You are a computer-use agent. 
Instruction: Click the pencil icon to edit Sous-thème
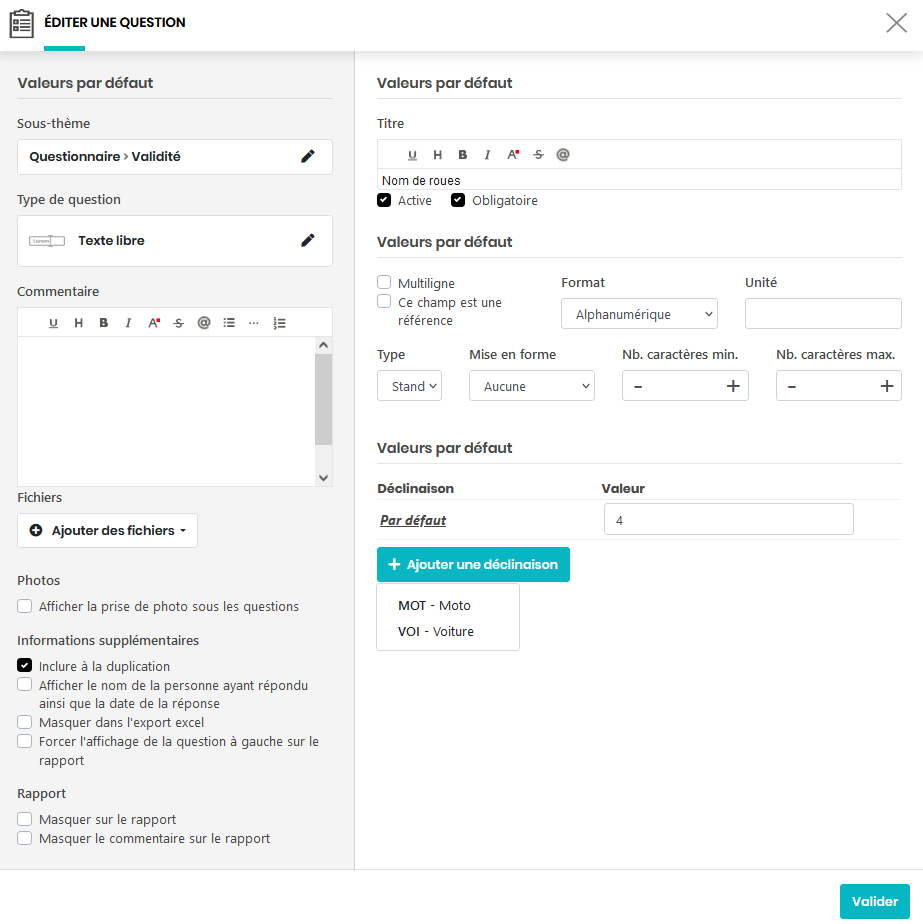click(308, 156)
